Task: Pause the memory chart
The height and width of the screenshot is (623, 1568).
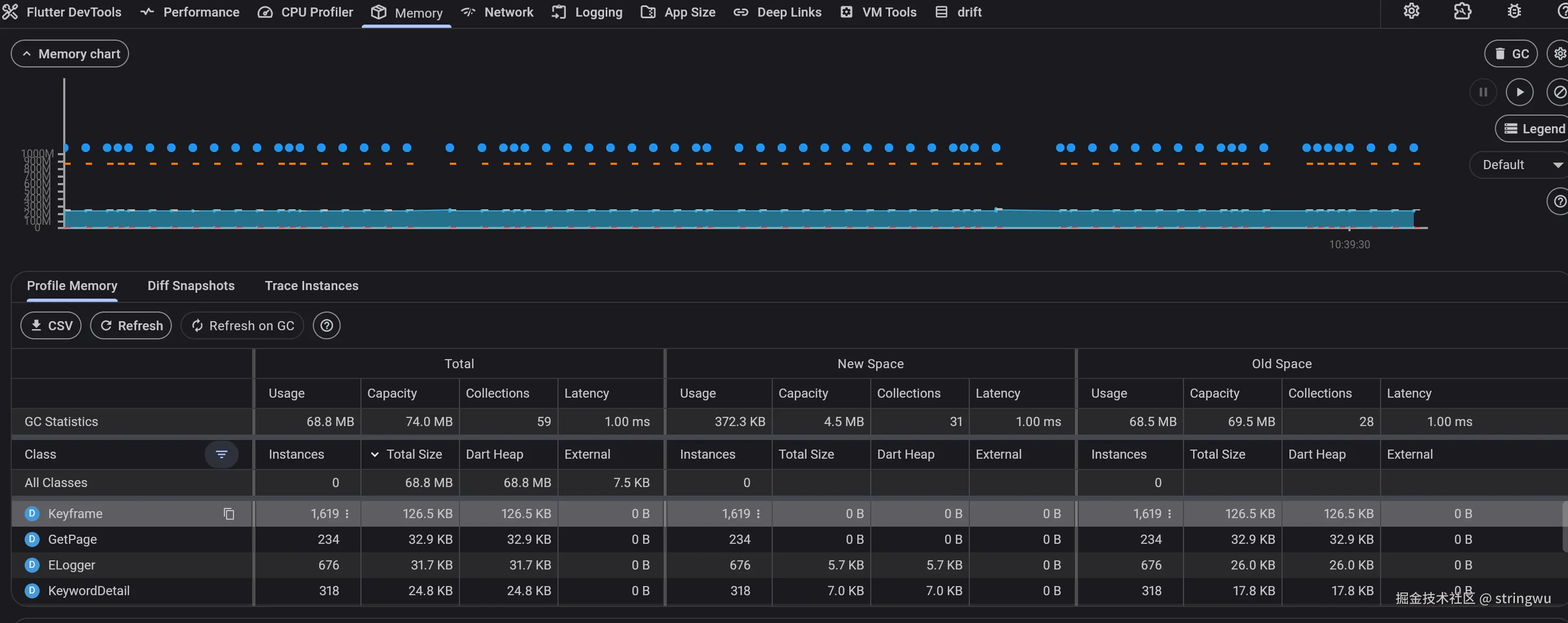Action: pyautogui.click(x=1483, y=92)
